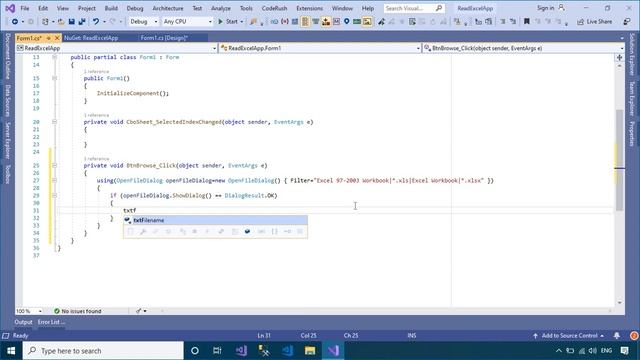Collapse the BtnBrowse_Click method outline
640x360 pixels.
click(x=54, y=166)
